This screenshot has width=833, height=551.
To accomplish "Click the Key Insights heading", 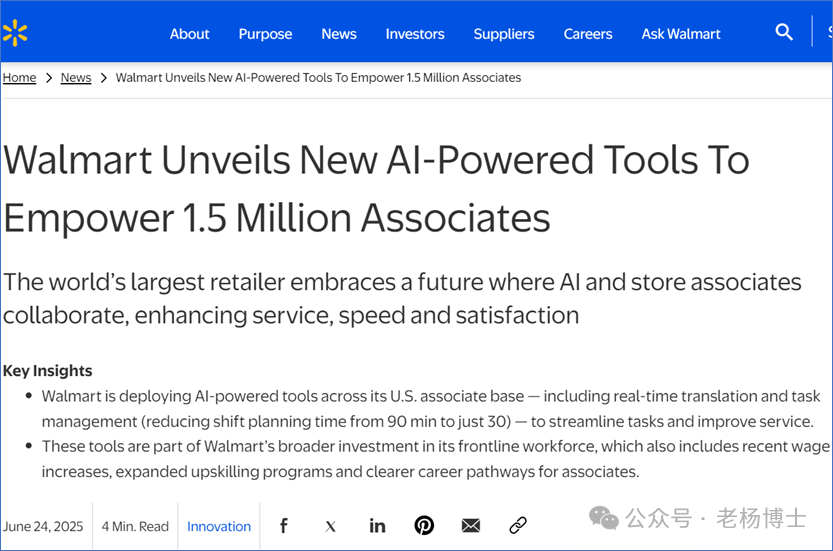I will (47, 371).
